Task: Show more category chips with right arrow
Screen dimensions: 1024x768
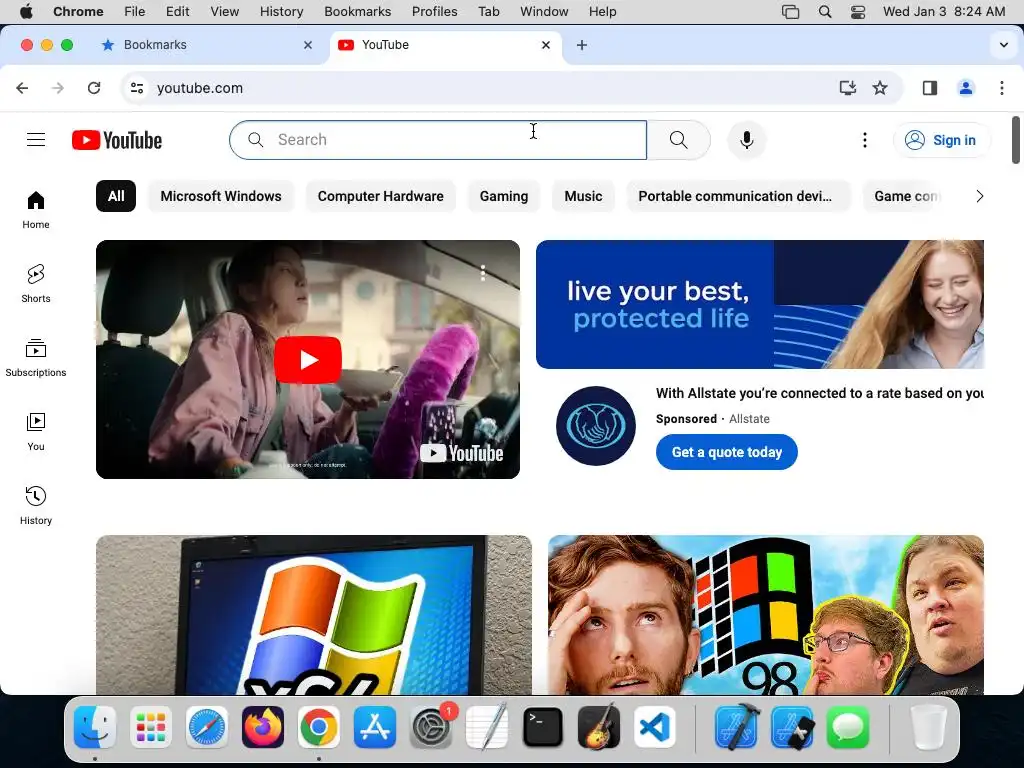Action: coord(979,196)
